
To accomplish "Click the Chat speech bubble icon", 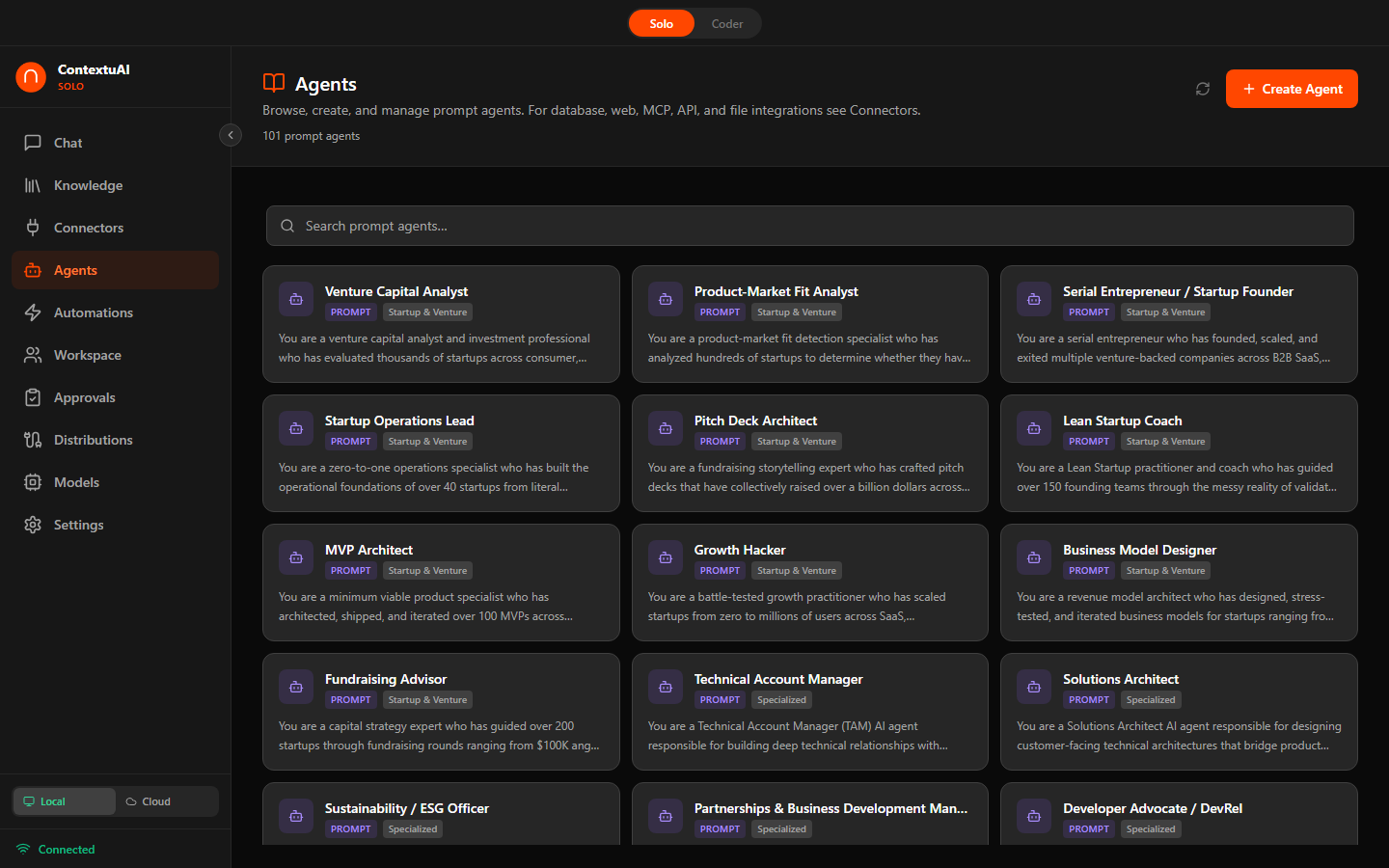I will point(33,143).
